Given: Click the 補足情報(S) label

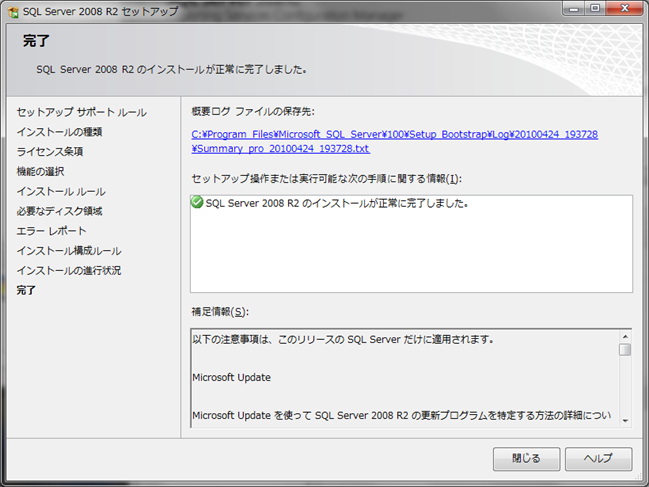Looking at the screenshot, I should [x=220, y=312].
